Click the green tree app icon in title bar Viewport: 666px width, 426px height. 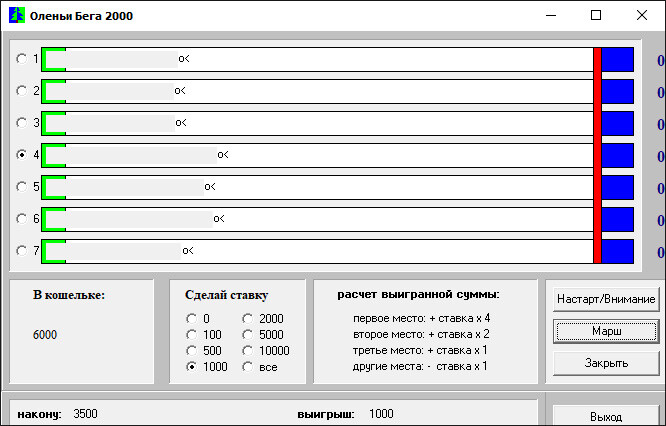point(17,16)
